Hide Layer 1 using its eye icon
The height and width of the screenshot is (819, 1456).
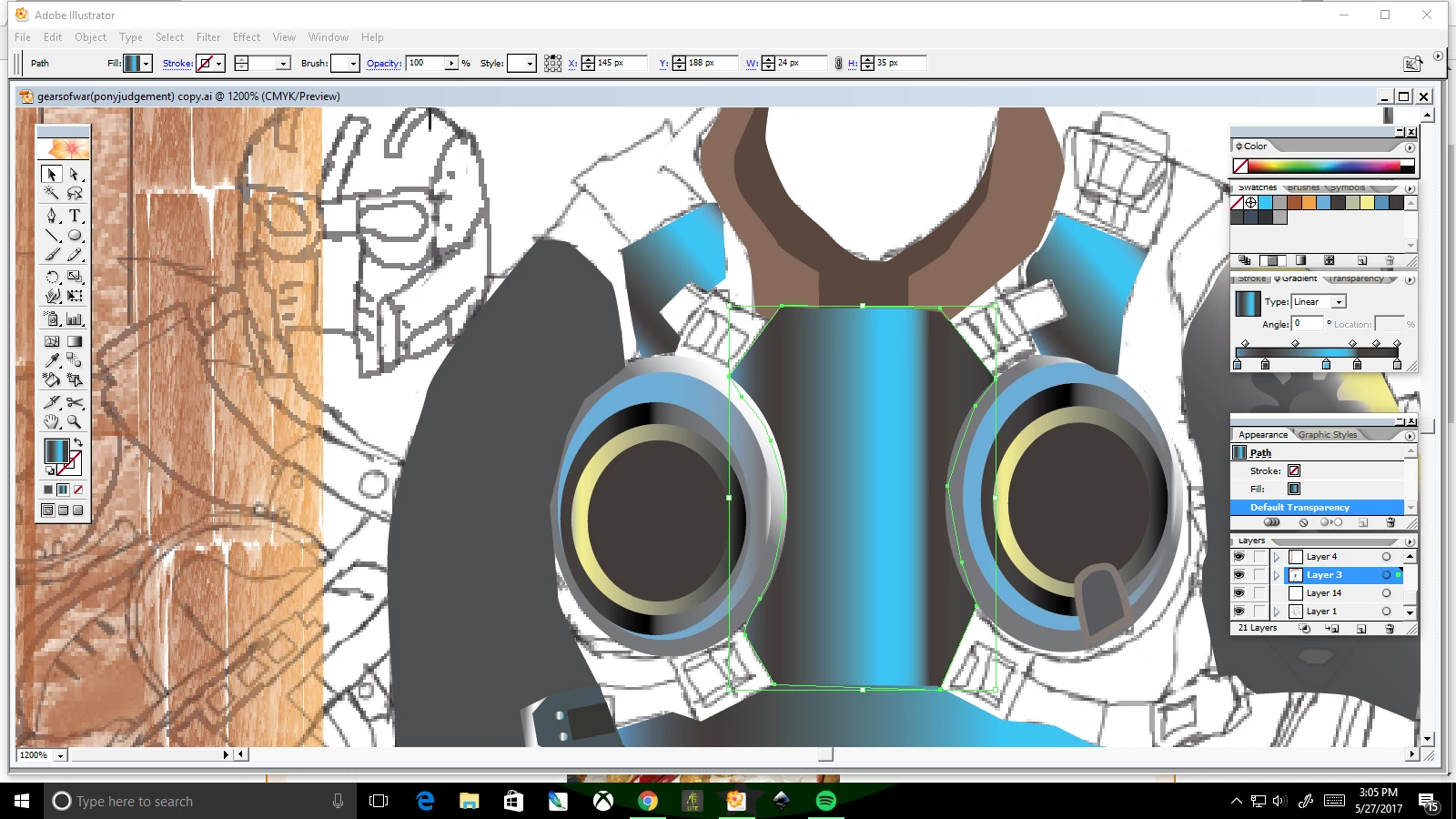[1239, 612]
